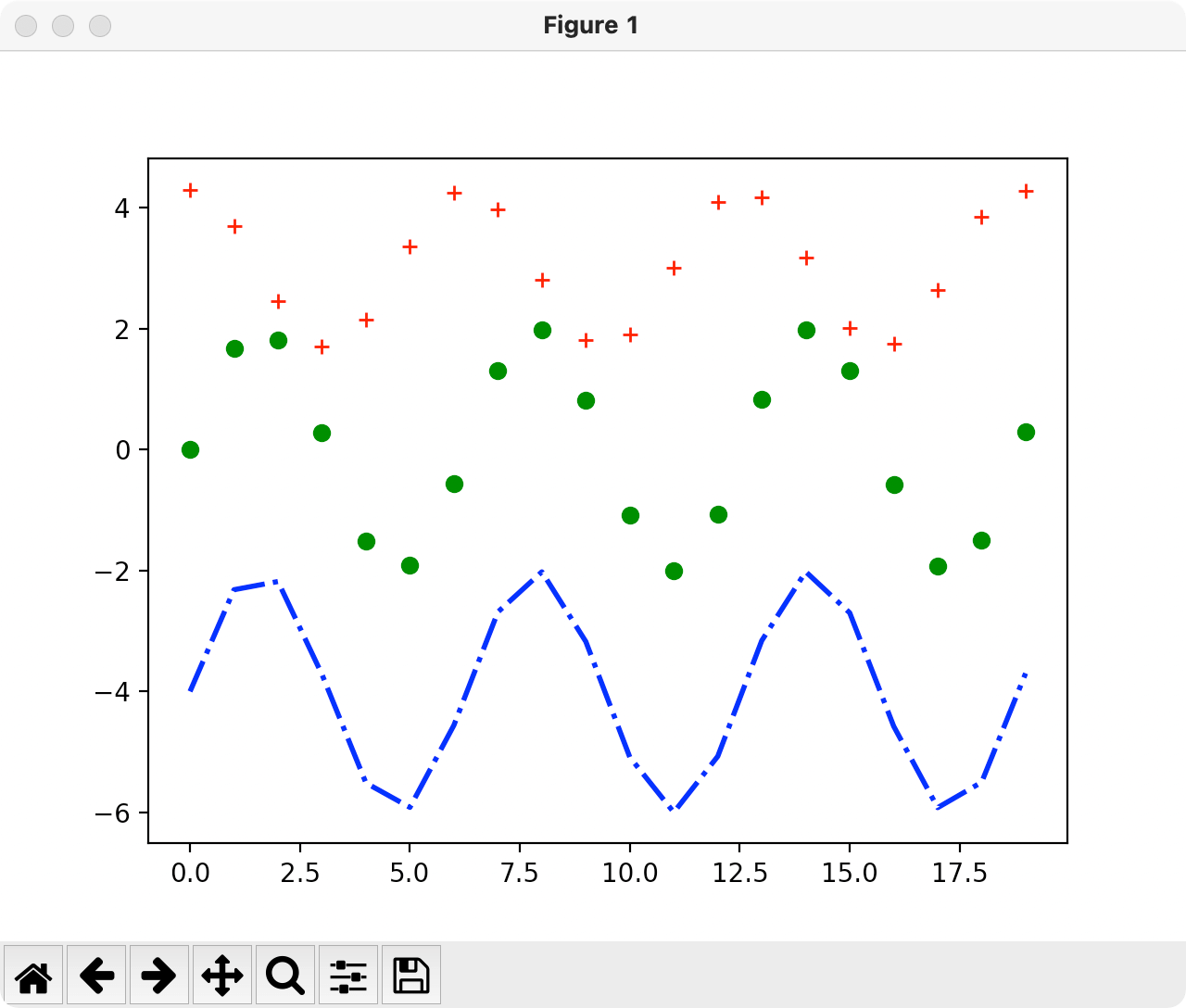
Task: Go back to previous view
Action: (x=96, y=975)
